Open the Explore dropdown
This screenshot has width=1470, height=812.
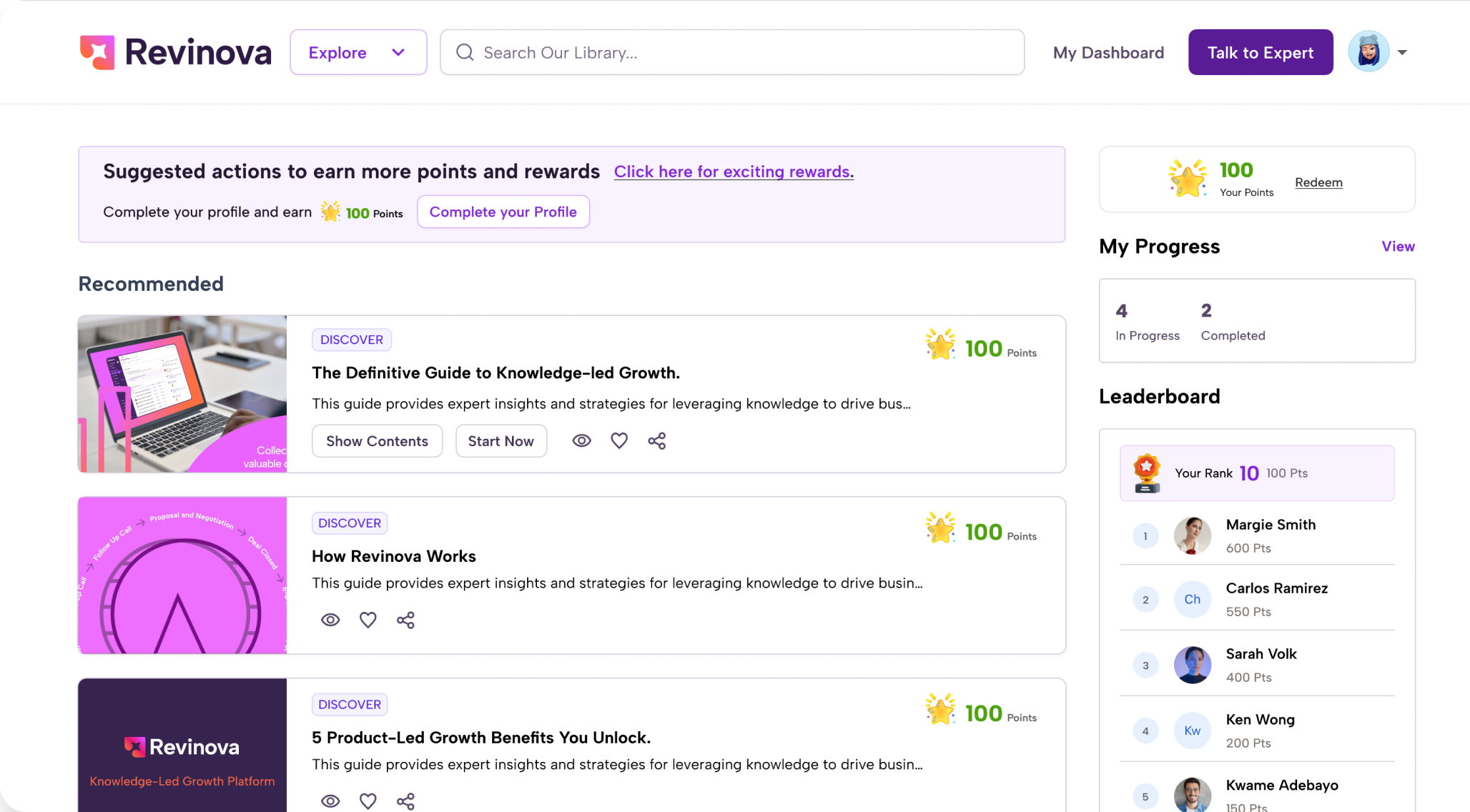(358, 52)
